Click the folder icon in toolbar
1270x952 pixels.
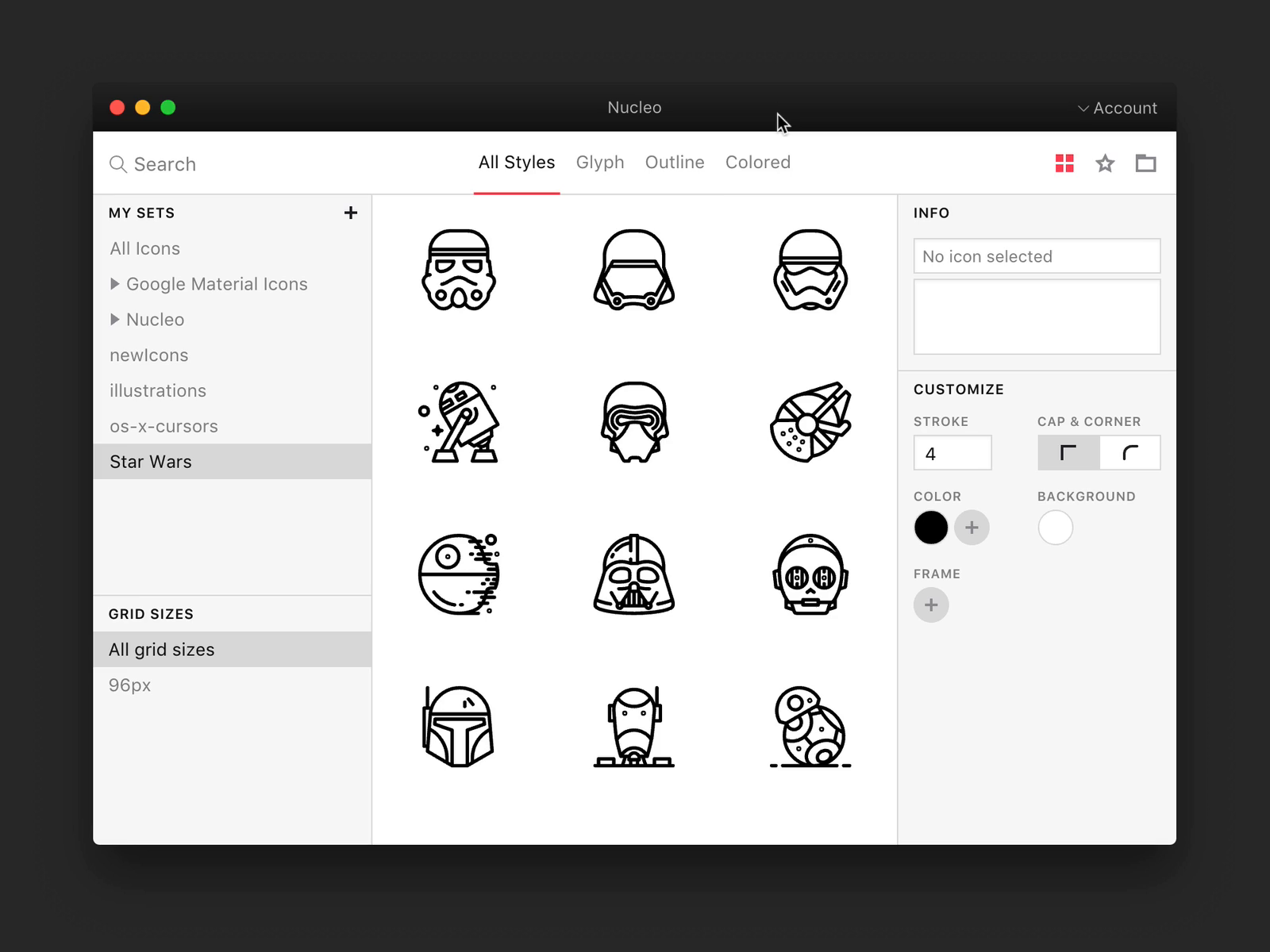click(x=1145, y=163)
